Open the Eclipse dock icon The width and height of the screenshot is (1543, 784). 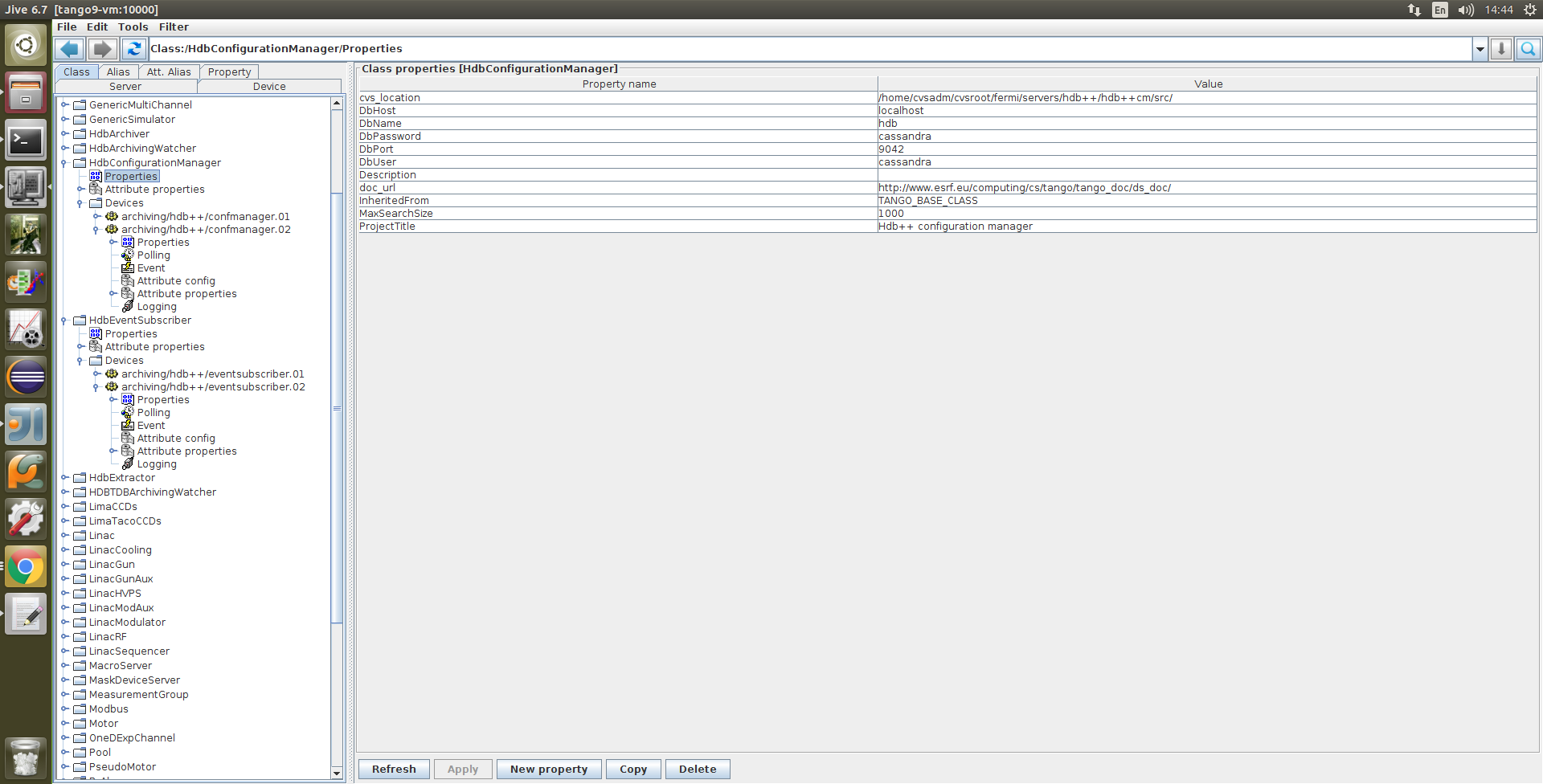(x=26, y=378)
